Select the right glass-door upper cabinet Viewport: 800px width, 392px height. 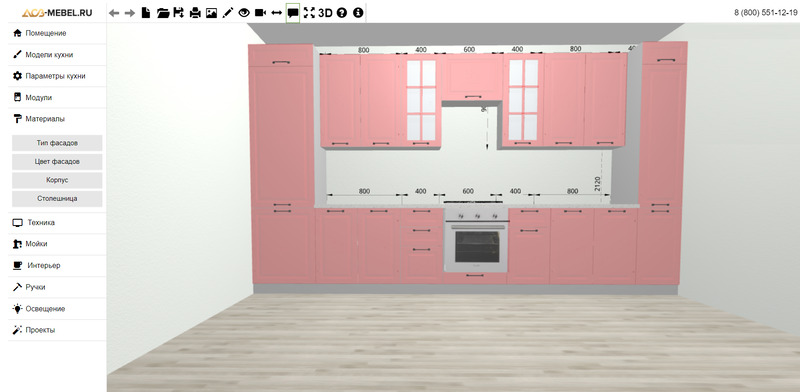coord(523,100)
